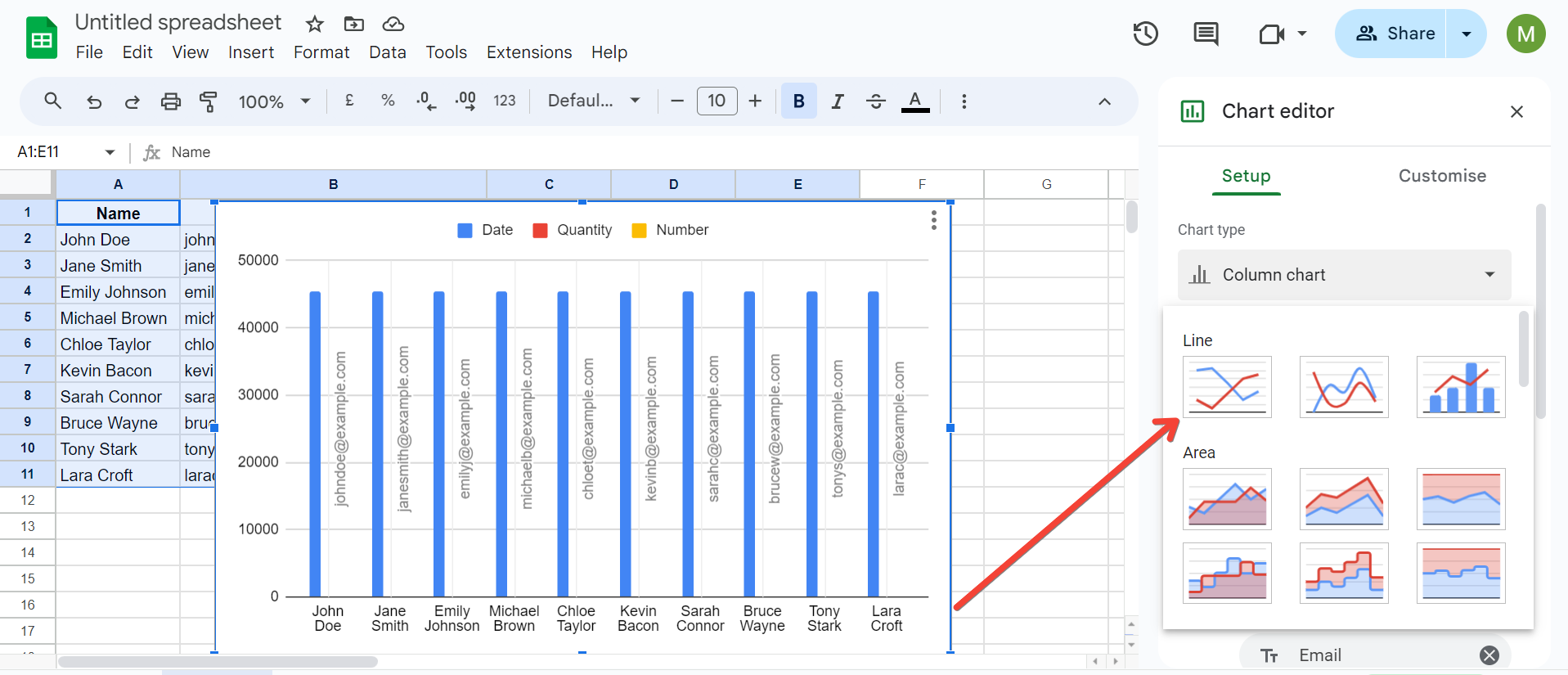Toggle strikethrough formatting

coord(876,101)
